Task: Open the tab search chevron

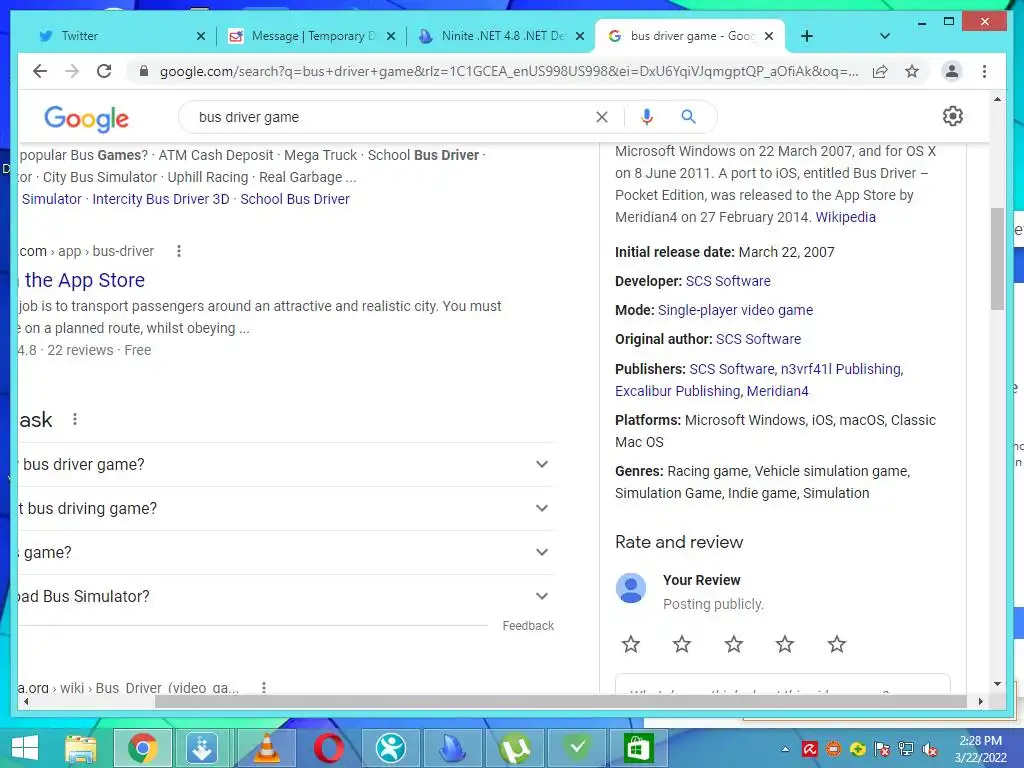Action: click(x=884, y=36)
